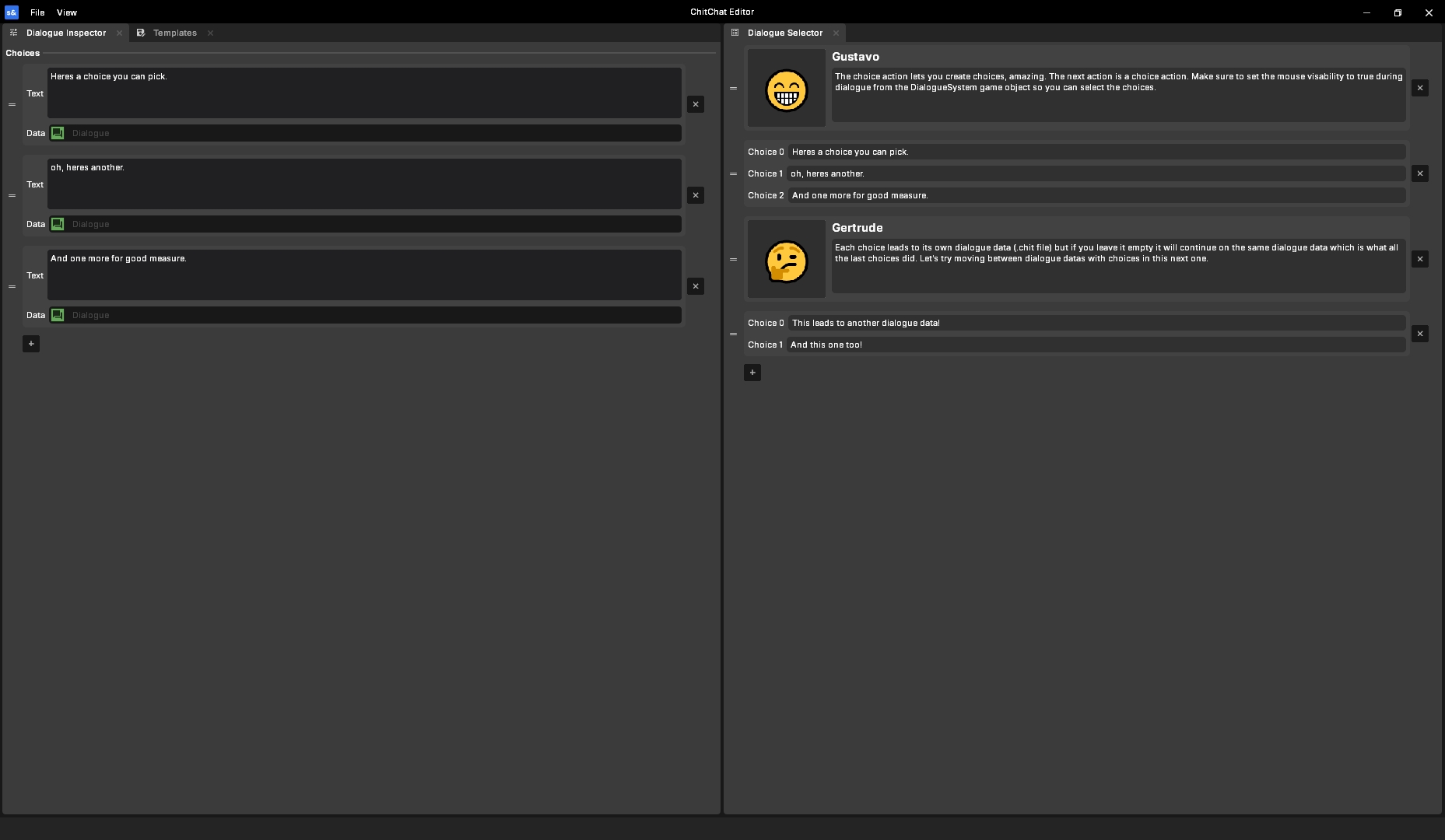Viewport: 1445px width, 840px height.
Task: Click the s&box app logo icon
Action: click(x=11, y=12)
